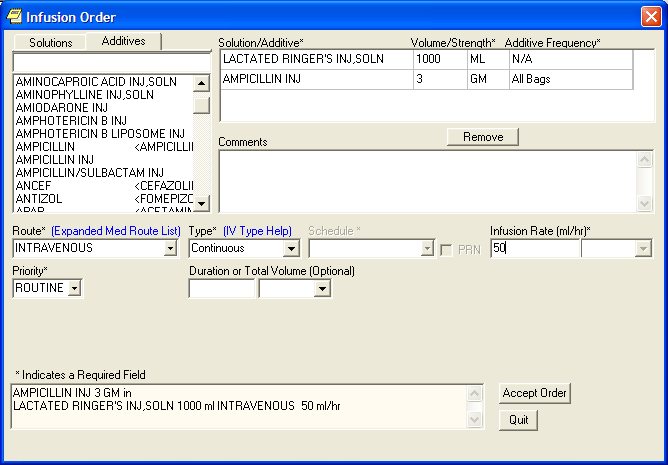Click the Quit button
Viewport: 668px width, 465px height.
518,420
